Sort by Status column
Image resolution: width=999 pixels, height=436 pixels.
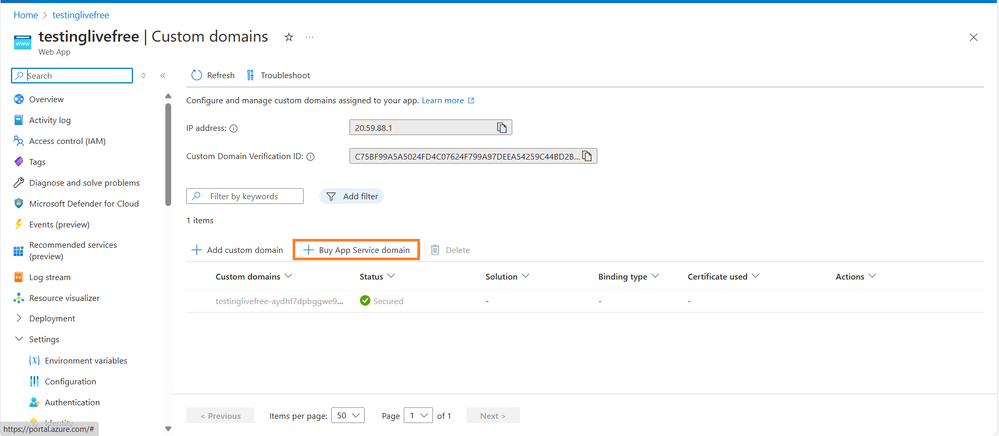(x=378, y=277)
